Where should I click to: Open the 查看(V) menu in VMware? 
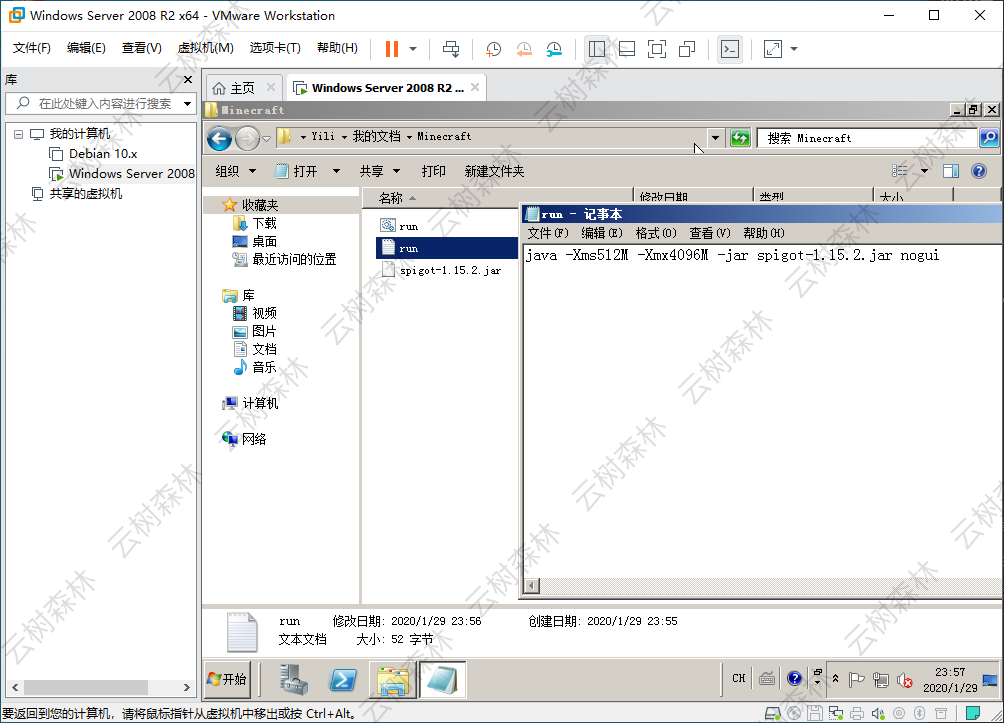[142, 48]
